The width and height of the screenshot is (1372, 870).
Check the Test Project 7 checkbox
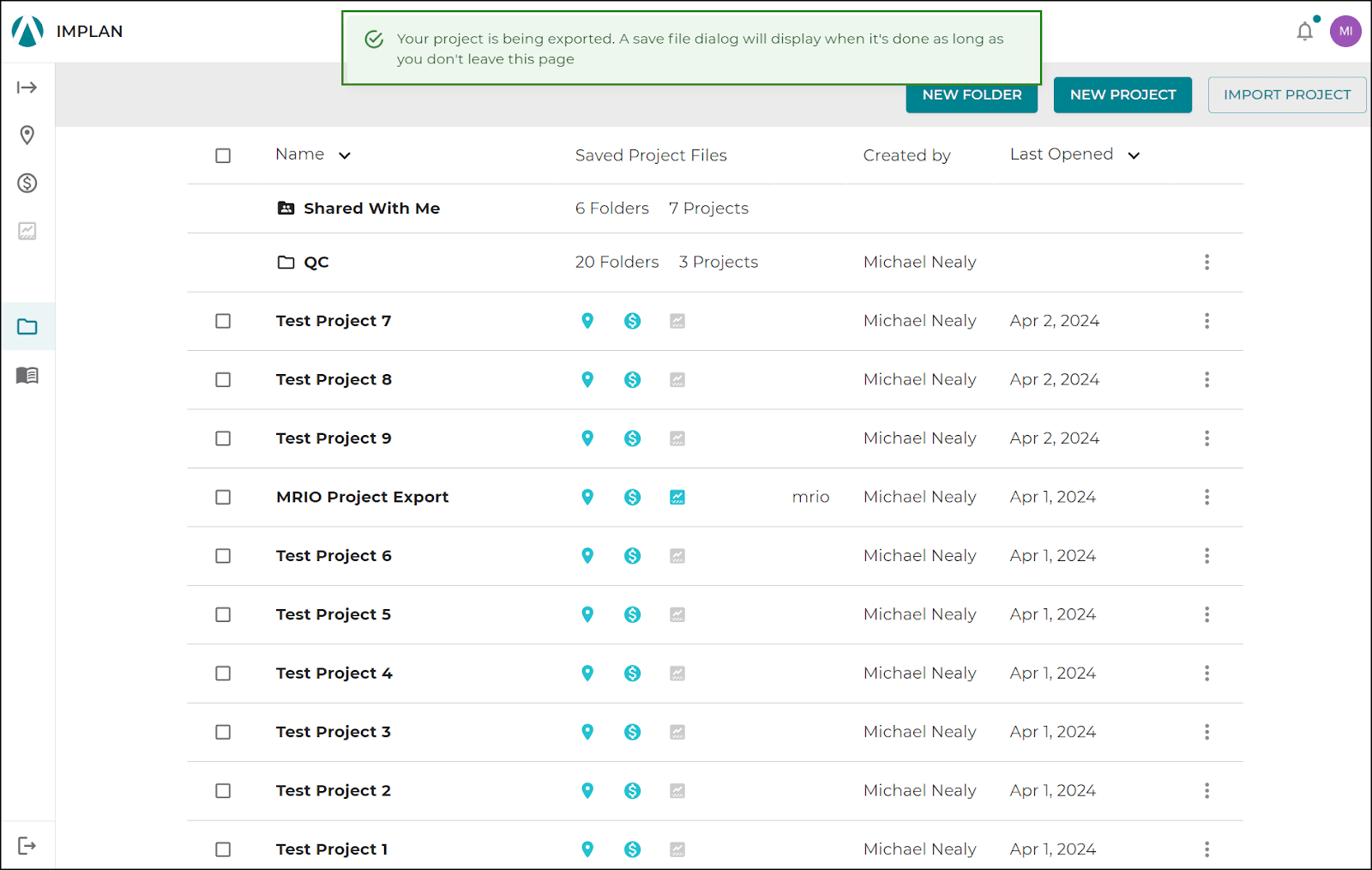click(x=223, y=321)
